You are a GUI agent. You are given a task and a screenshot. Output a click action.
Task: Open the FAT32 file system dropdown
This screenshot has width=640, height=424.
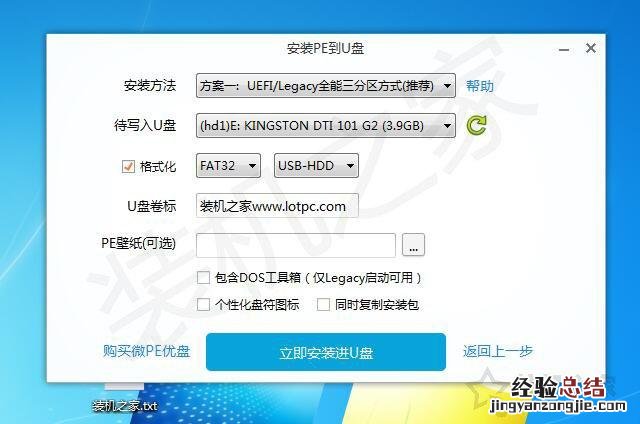tap(228, 166)
